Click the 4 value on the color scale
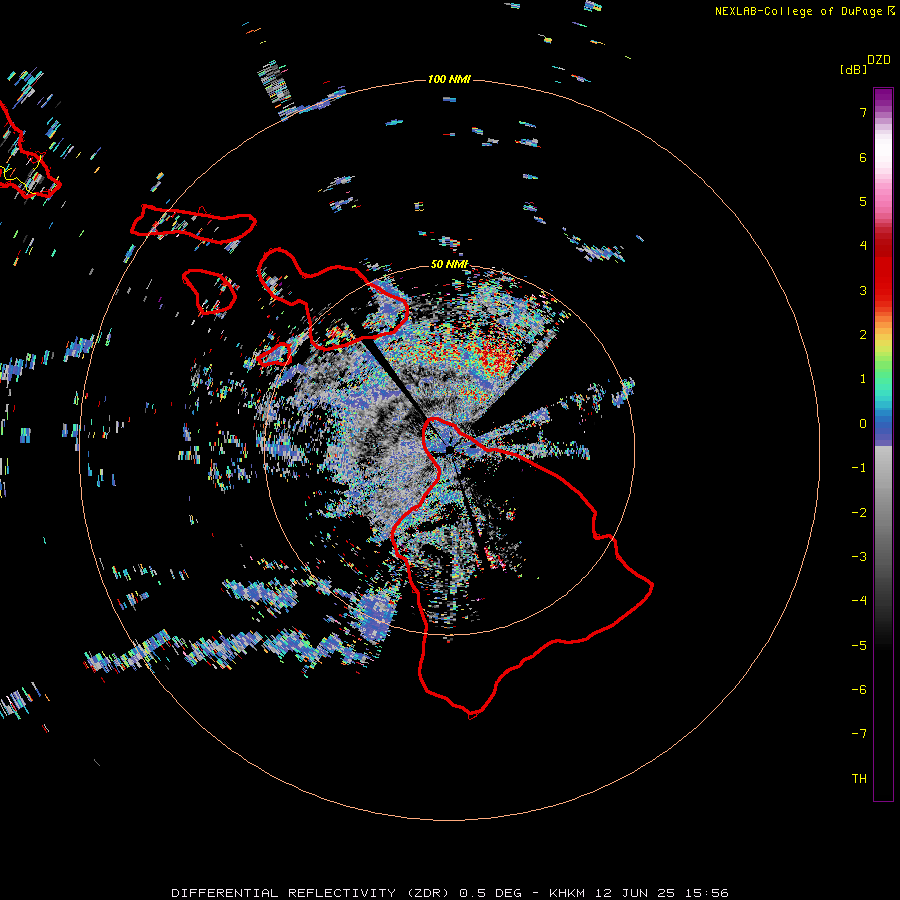Viewport: 900px width, 900px height. pos(863,246)
